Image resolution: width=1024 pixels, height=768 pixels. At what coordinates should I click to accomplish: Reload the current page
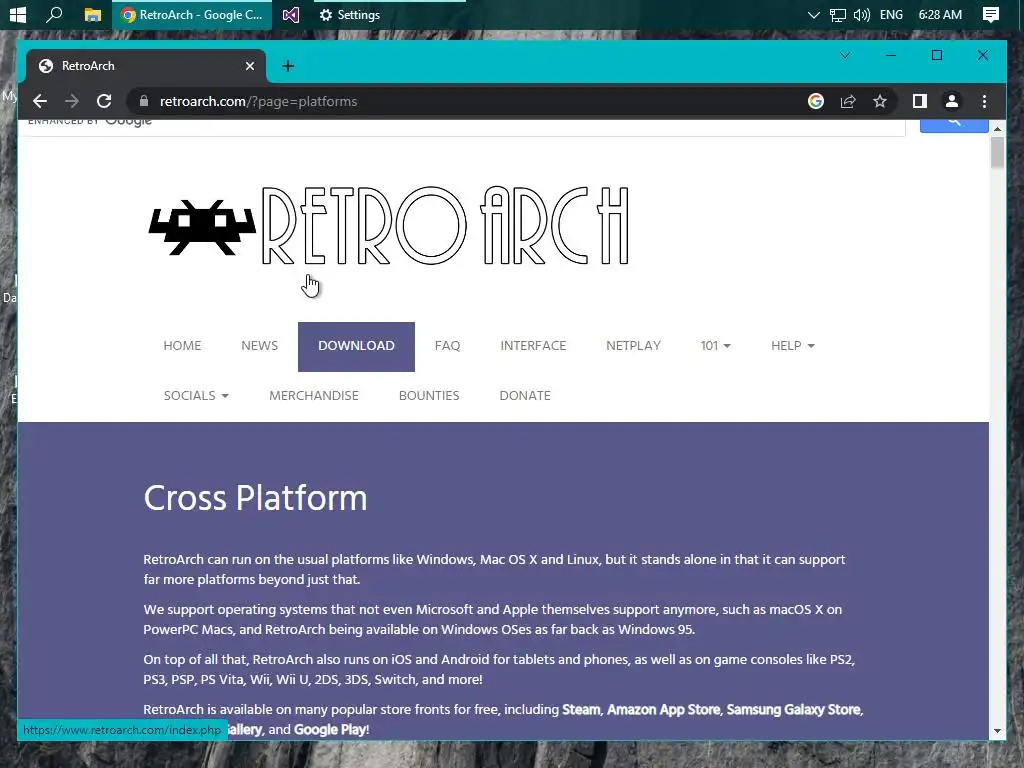pos(104,101)
